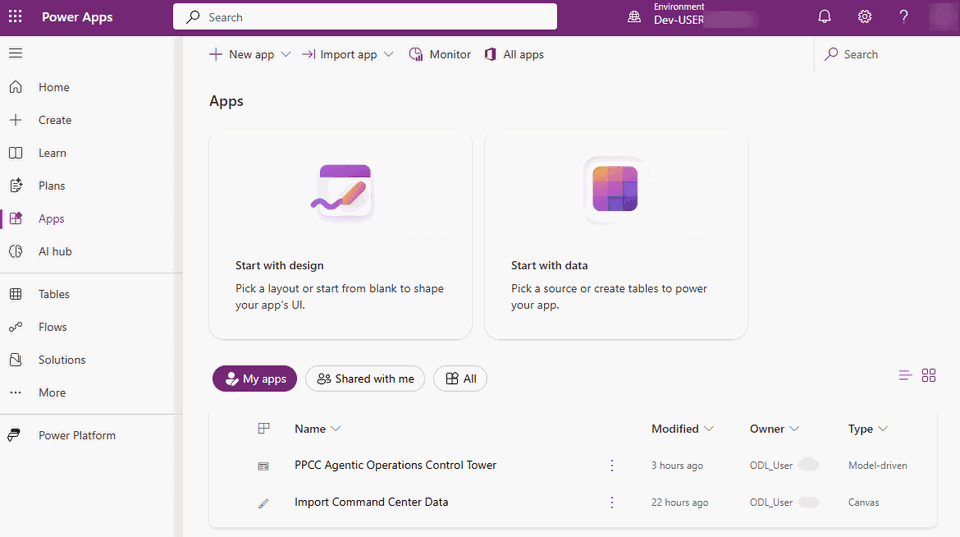Click the Start with design illustration
Viewport: 960px width, 537px height.
pos(342,192)
